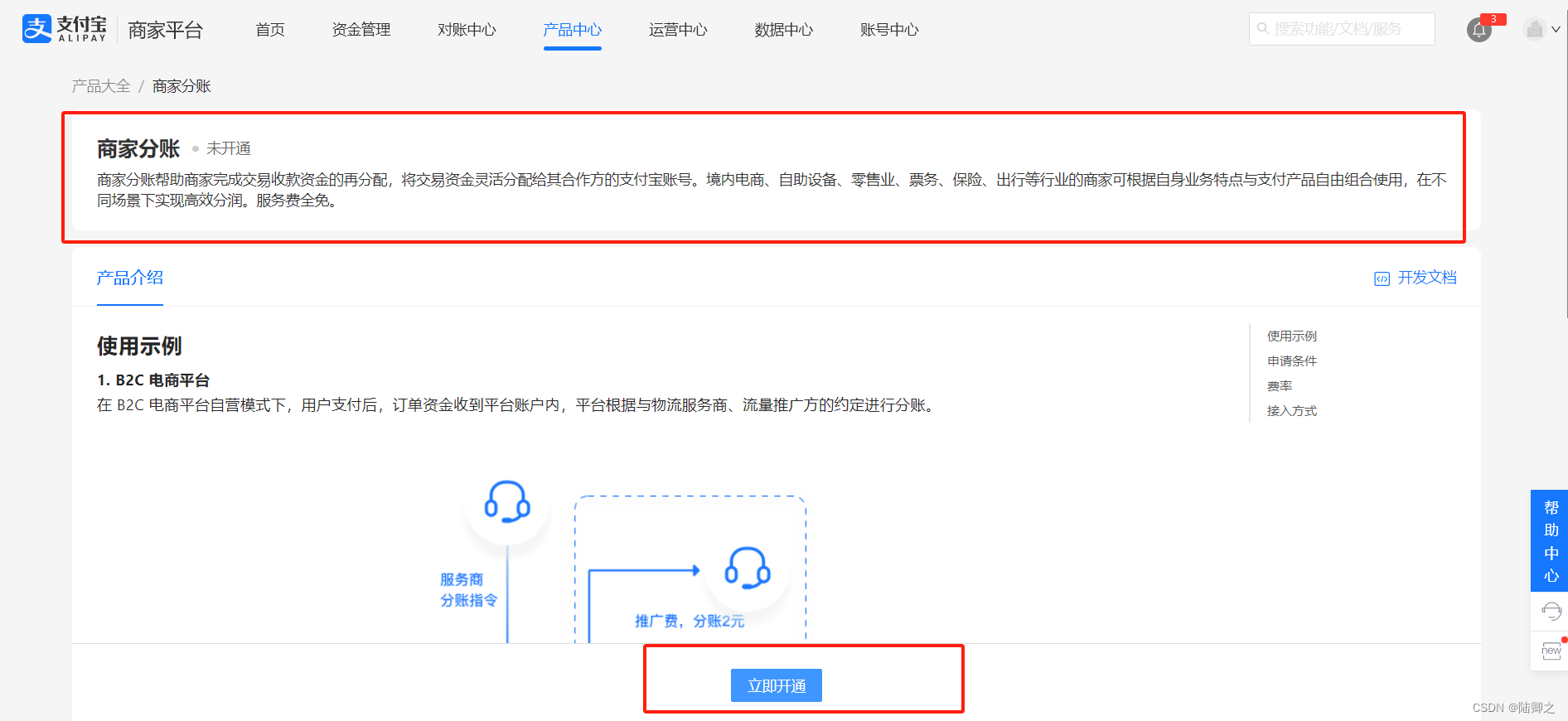Click the 服务商 headset diagram icon
The height and width of the screenshot is (721, 1568).
pos(507,502)
